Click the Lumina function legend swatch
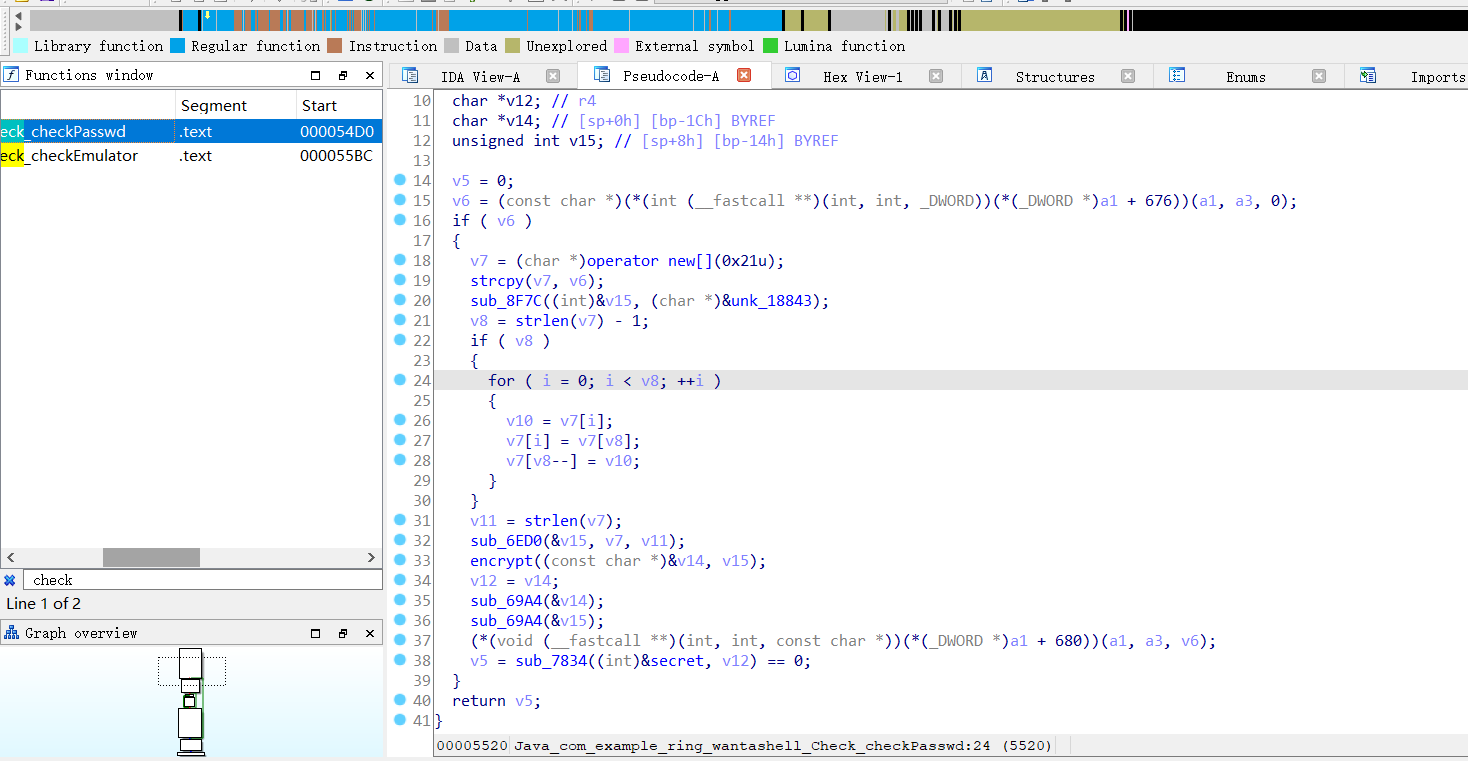 coord(770,45)
